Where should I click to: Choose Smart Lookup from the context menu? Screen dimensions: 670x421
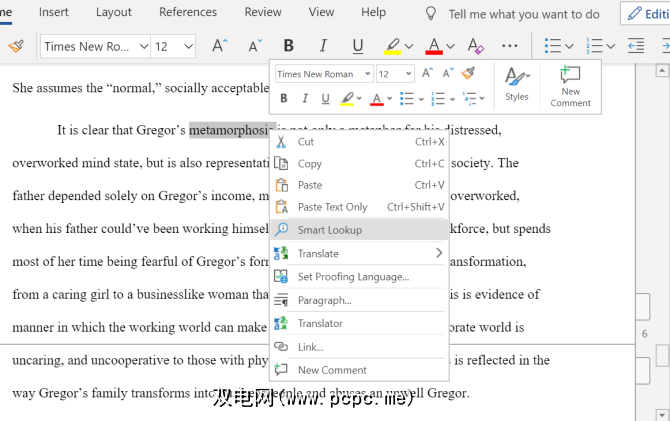[330, 230]
